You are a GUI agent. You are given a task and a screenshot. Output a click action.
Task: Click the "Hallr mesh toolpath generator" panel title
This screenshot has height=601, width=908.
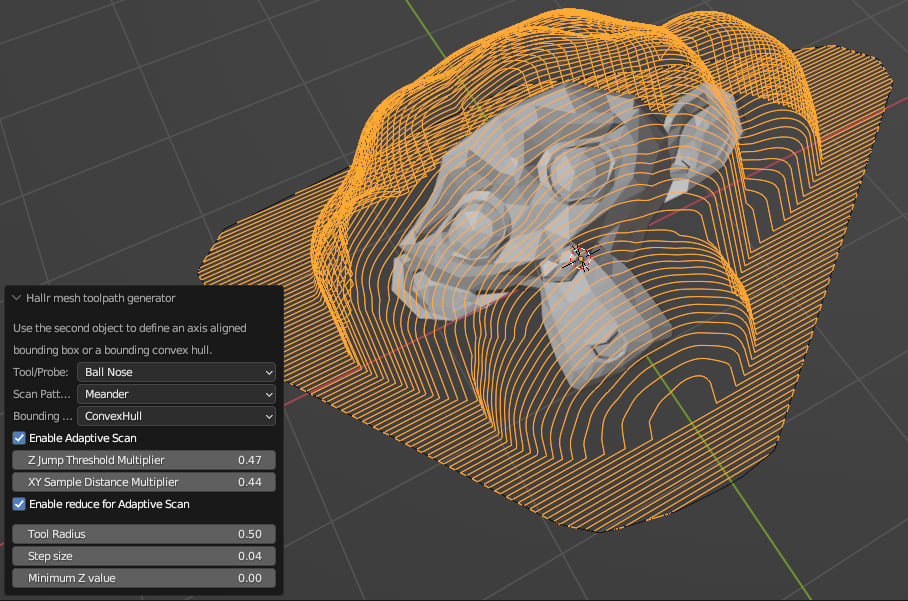point(101,298)
